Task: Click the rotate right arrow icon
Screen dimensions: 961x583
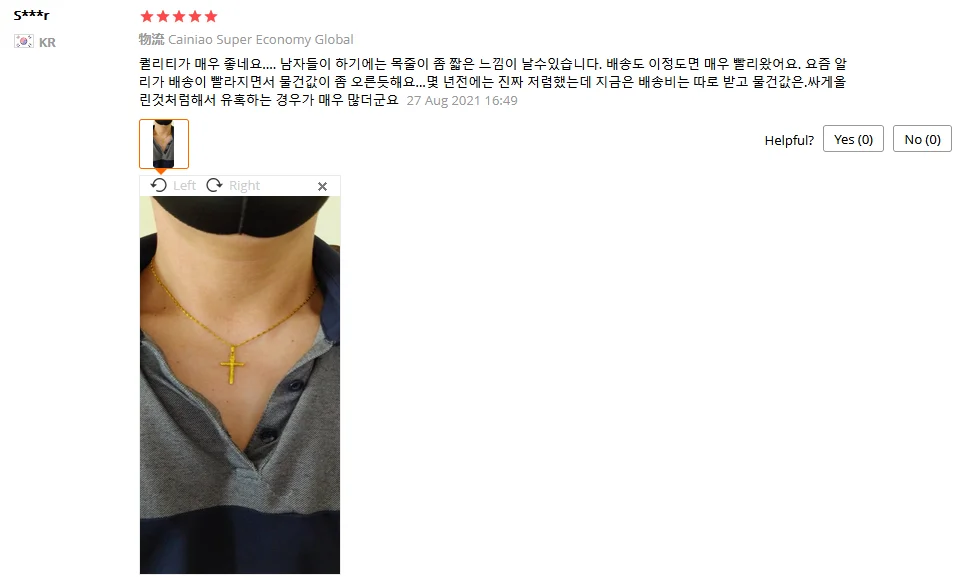Action: (214, 185)
